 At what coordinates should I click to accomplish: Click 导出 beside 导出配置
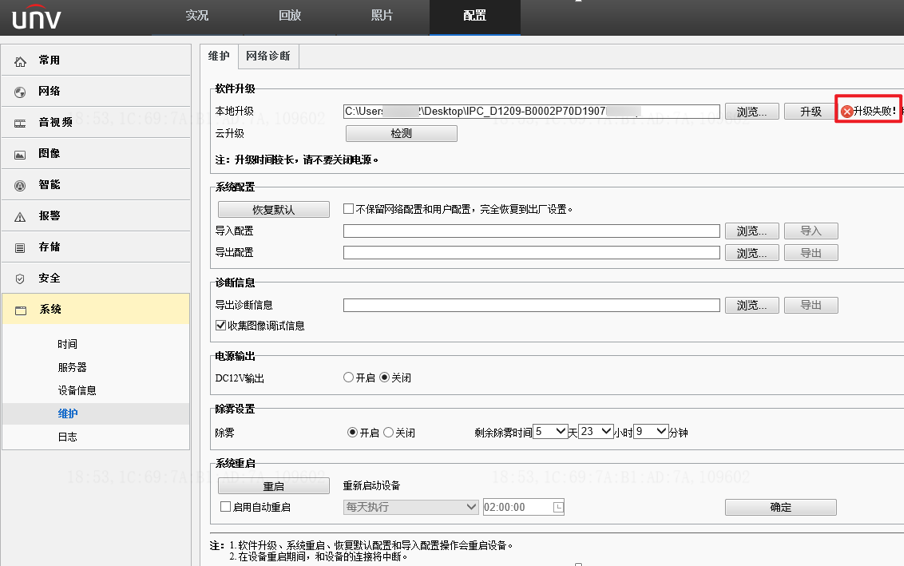pyautogui.click(x=811, y=253)
